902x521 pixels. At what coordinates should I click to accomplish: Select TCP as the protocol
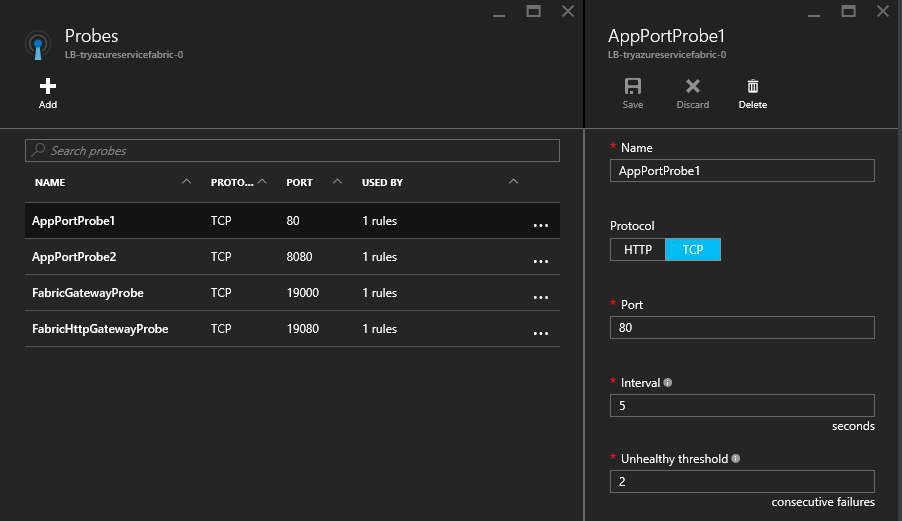pyautogui.click(x=692, y=250)
